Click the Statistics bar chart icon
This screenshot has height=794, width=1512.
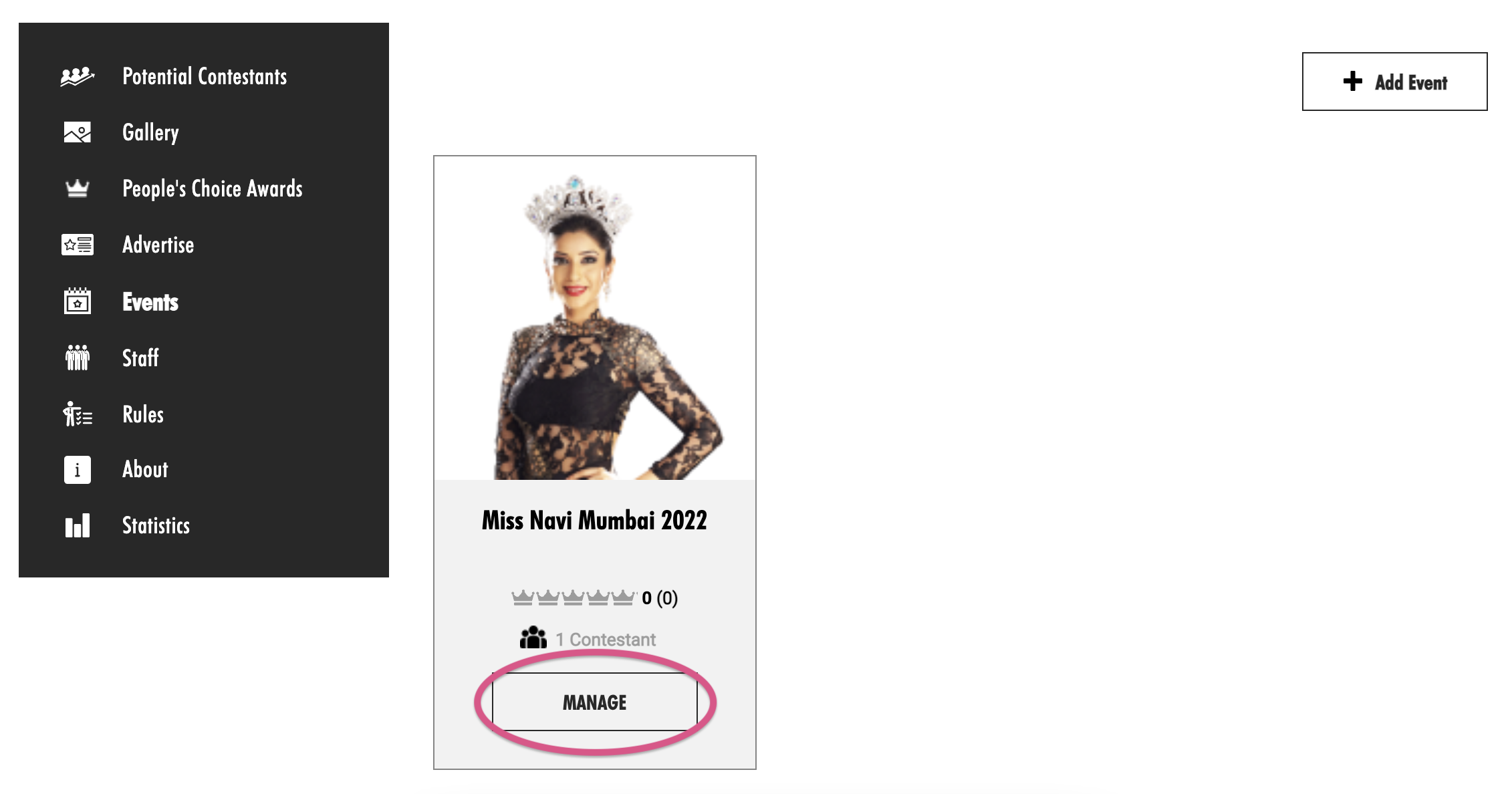[x=77, y=526]
